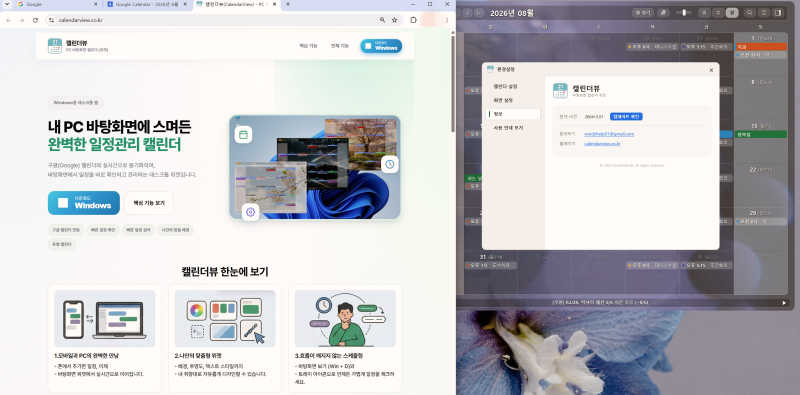Viewport: 800px width, 395px height.
Task: Click the zoom magnifier icon in address bar
Action: tap(382, 20)
